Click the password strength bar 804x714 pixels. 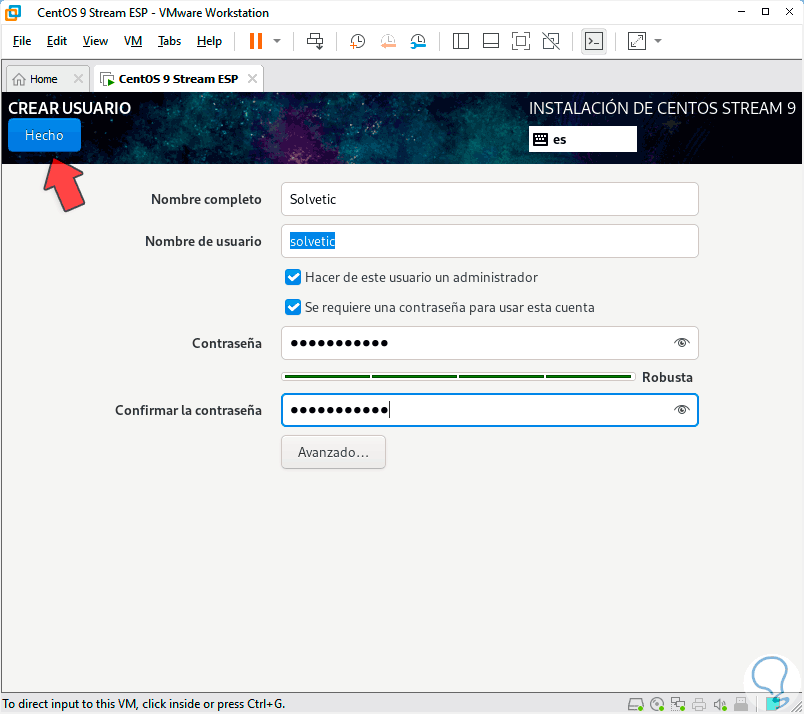click(458, 376)
